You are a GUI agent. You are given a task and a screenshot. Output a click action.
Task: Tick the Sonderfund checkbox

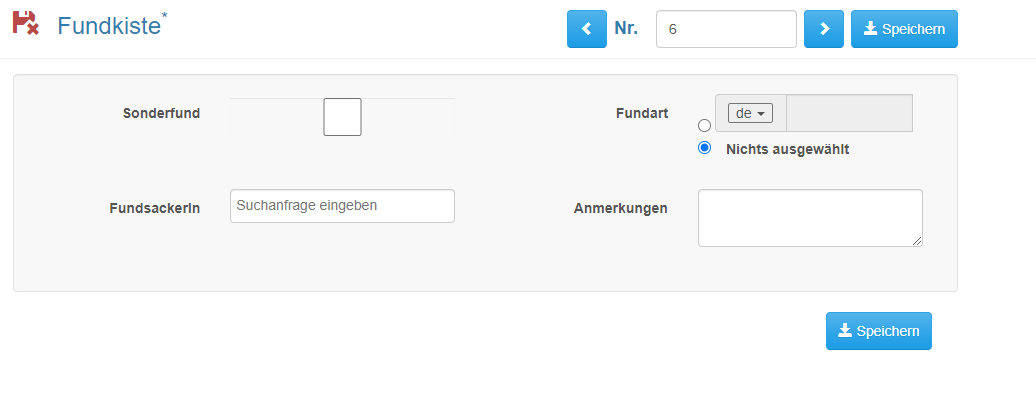click(x=342, y=117)
